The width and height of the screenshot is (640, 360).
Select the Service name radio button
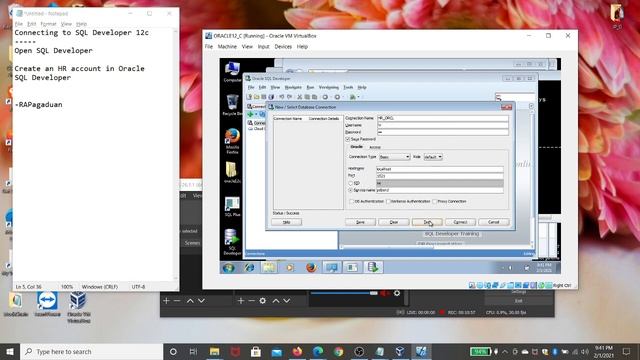350,190
